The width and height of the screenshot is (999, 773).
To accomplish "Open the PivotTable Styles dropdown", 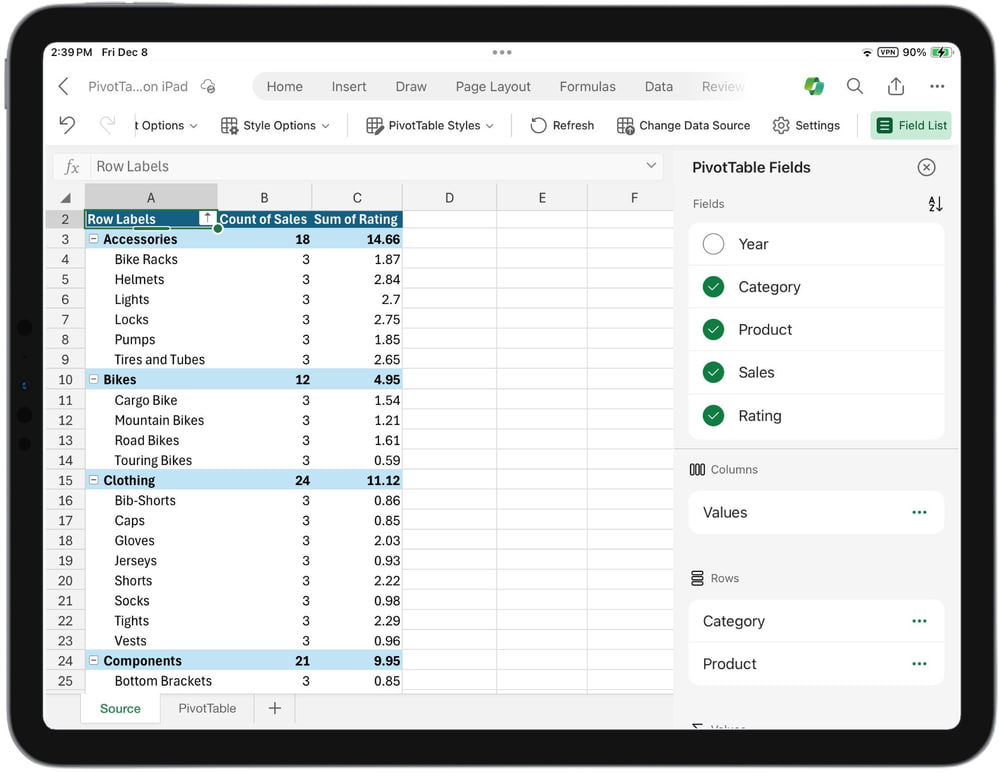I will 431,126.
